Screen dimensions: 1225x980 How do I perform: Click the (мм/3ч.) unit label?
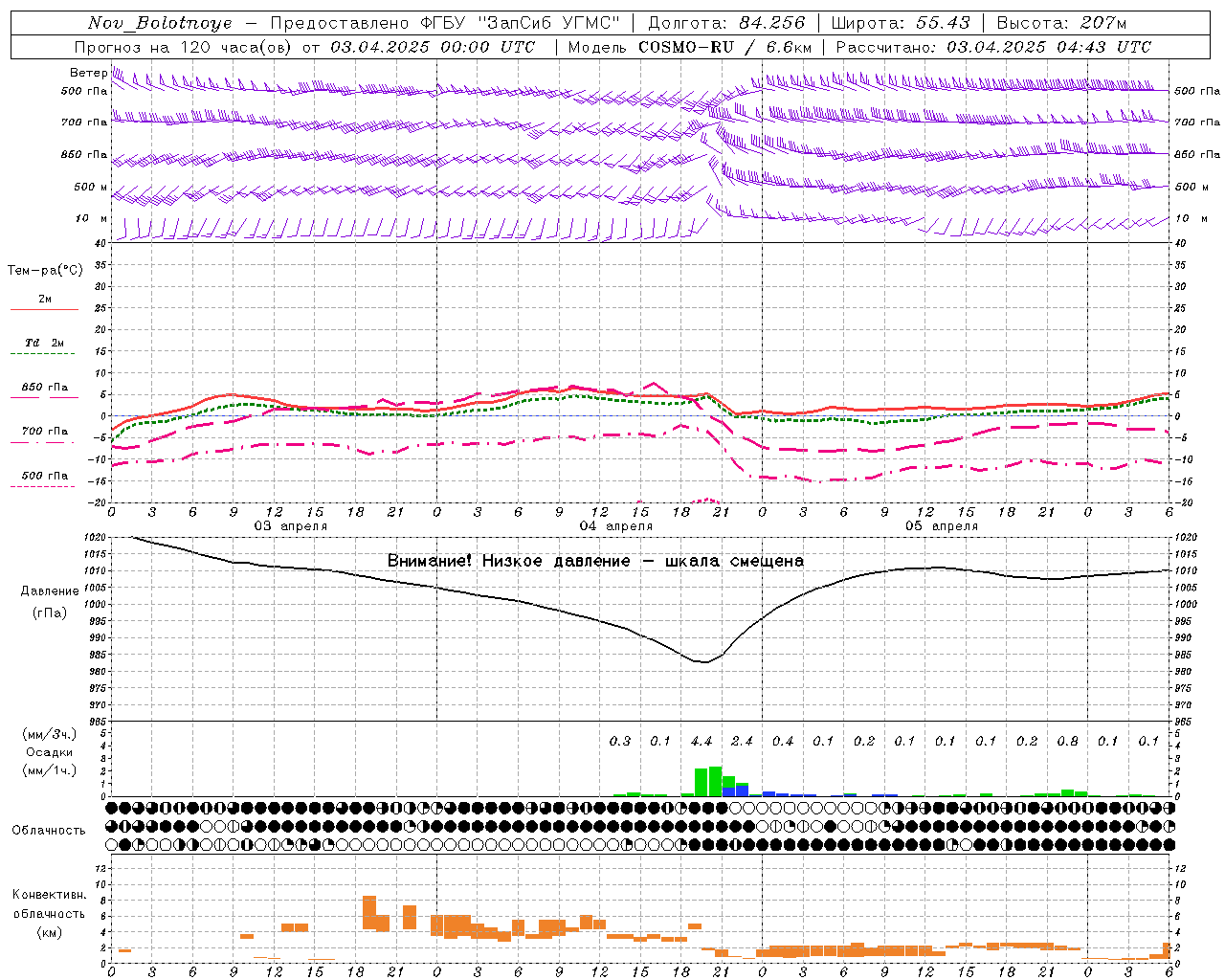[50, 734]
